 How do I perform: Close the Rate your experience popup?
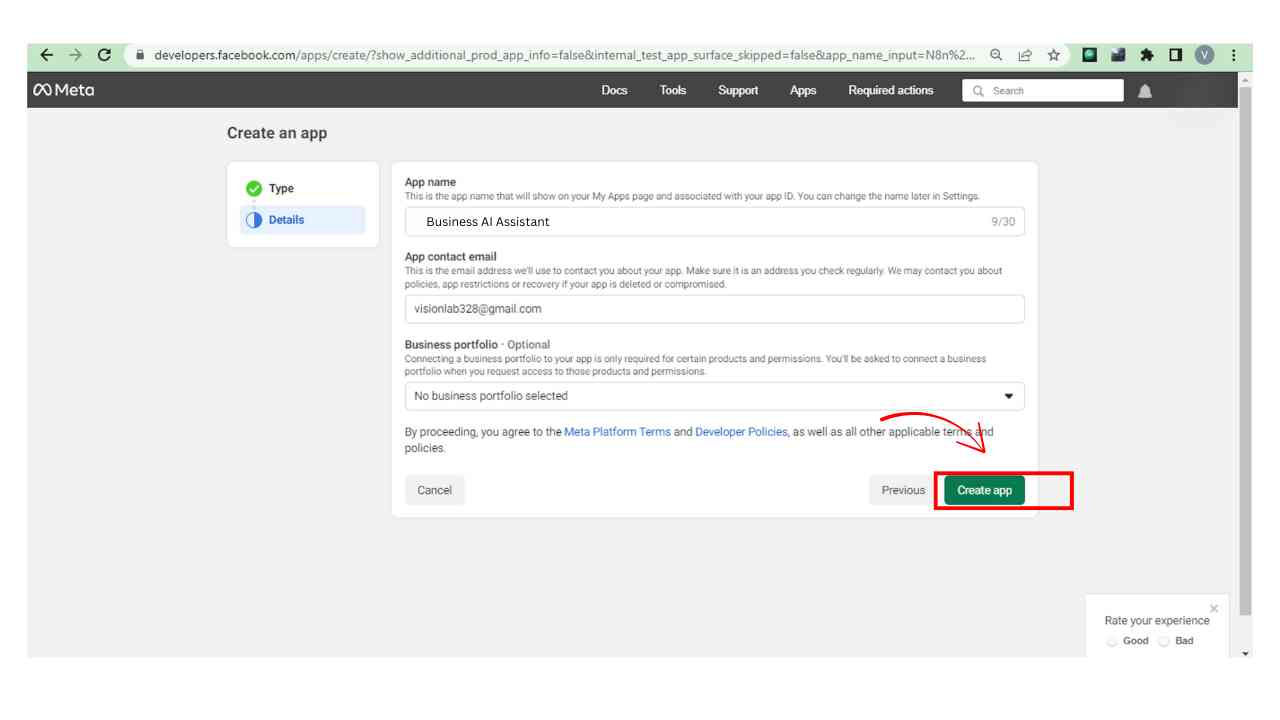(1214, 608)
